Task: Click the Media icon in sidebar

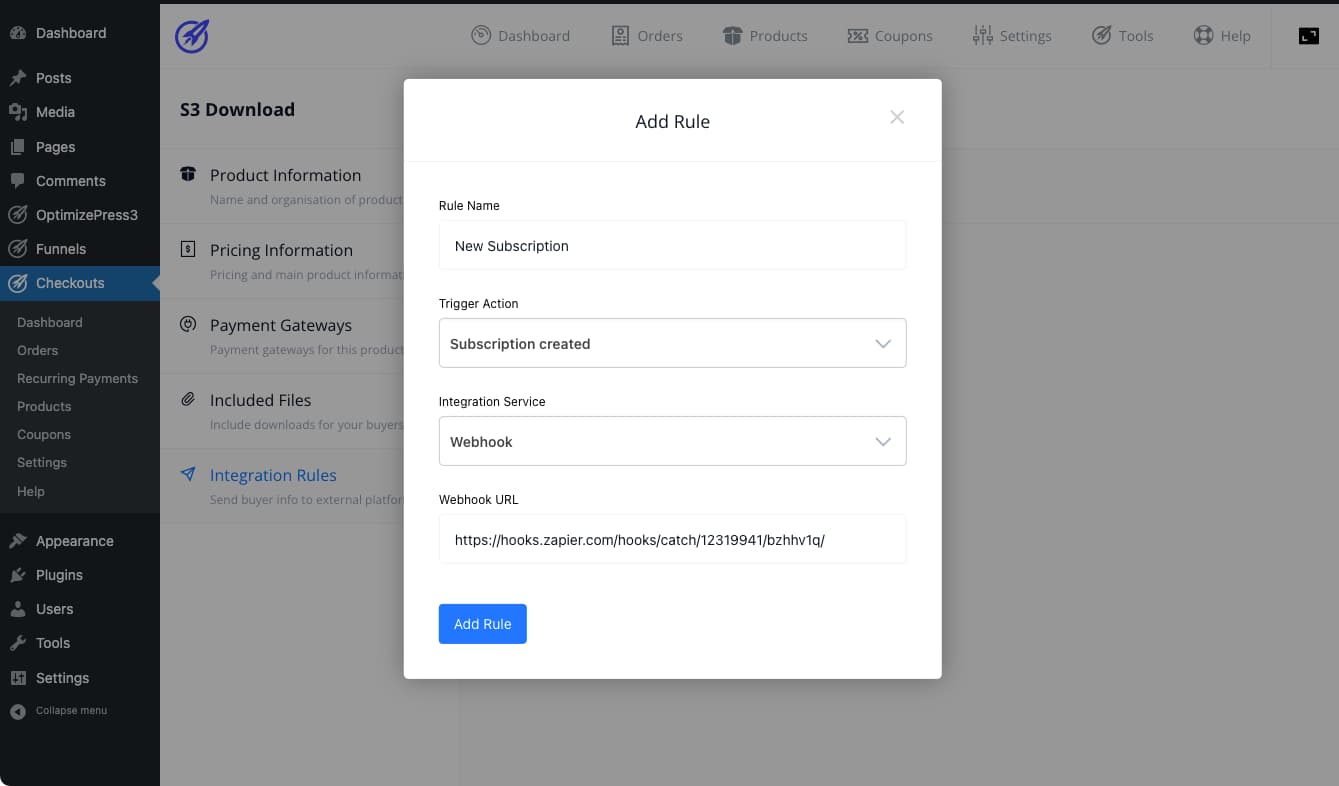Action: point(18,112)
